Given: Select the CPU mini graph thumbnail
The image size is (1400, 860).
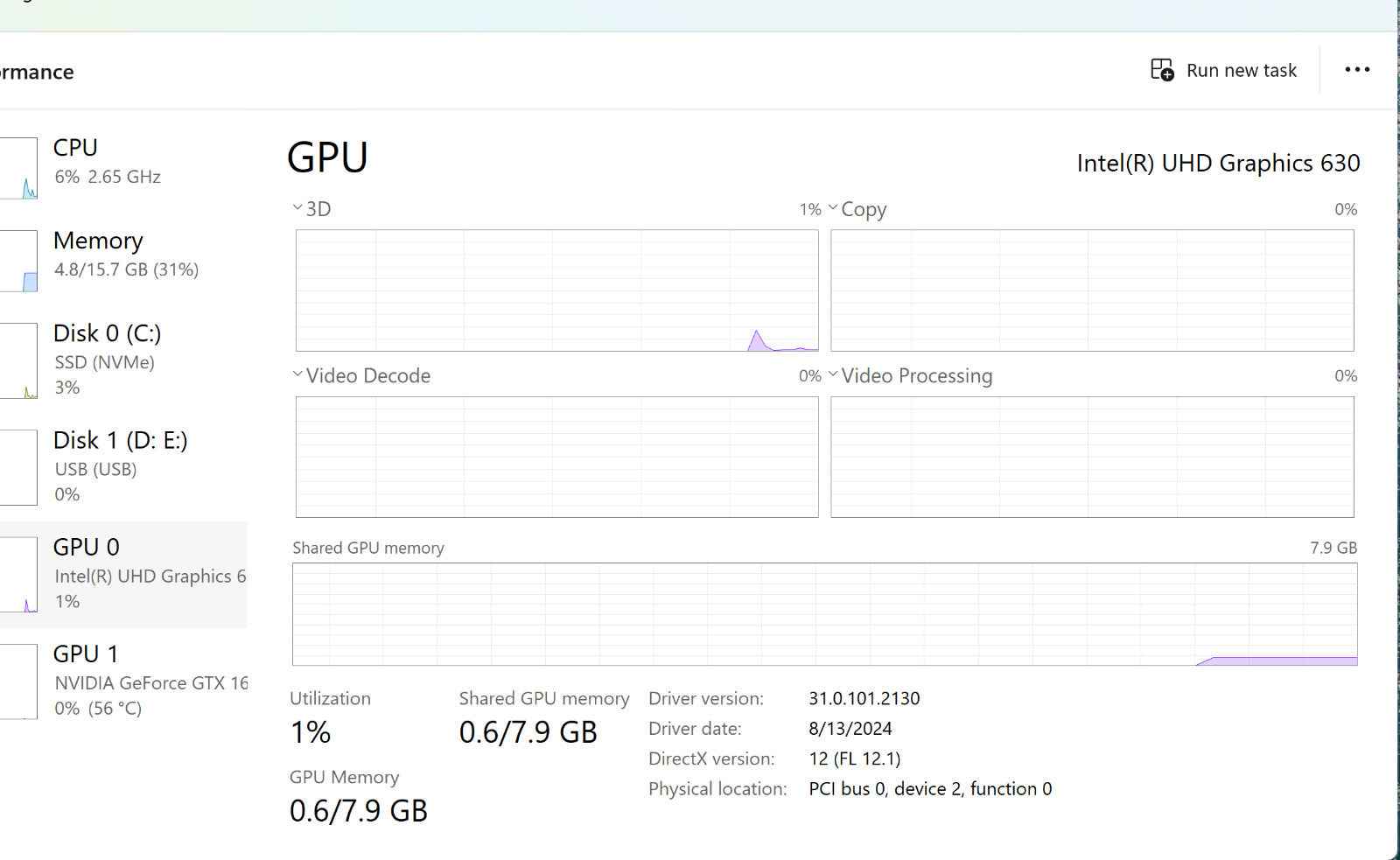Looking at the screenshot, I should pyautogui.click(x=19, y=168).
